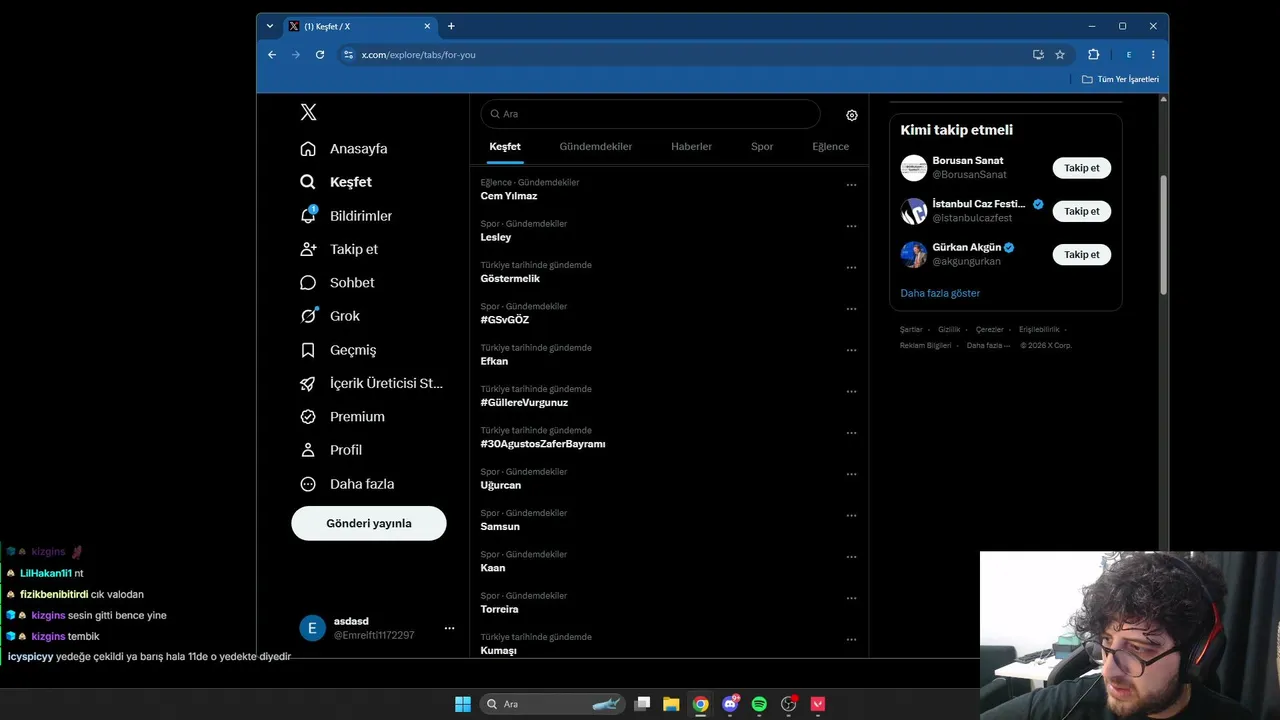Open Keşfet in the left sidebar
The height and width of the screenshot is (720, 1280).
336,182
